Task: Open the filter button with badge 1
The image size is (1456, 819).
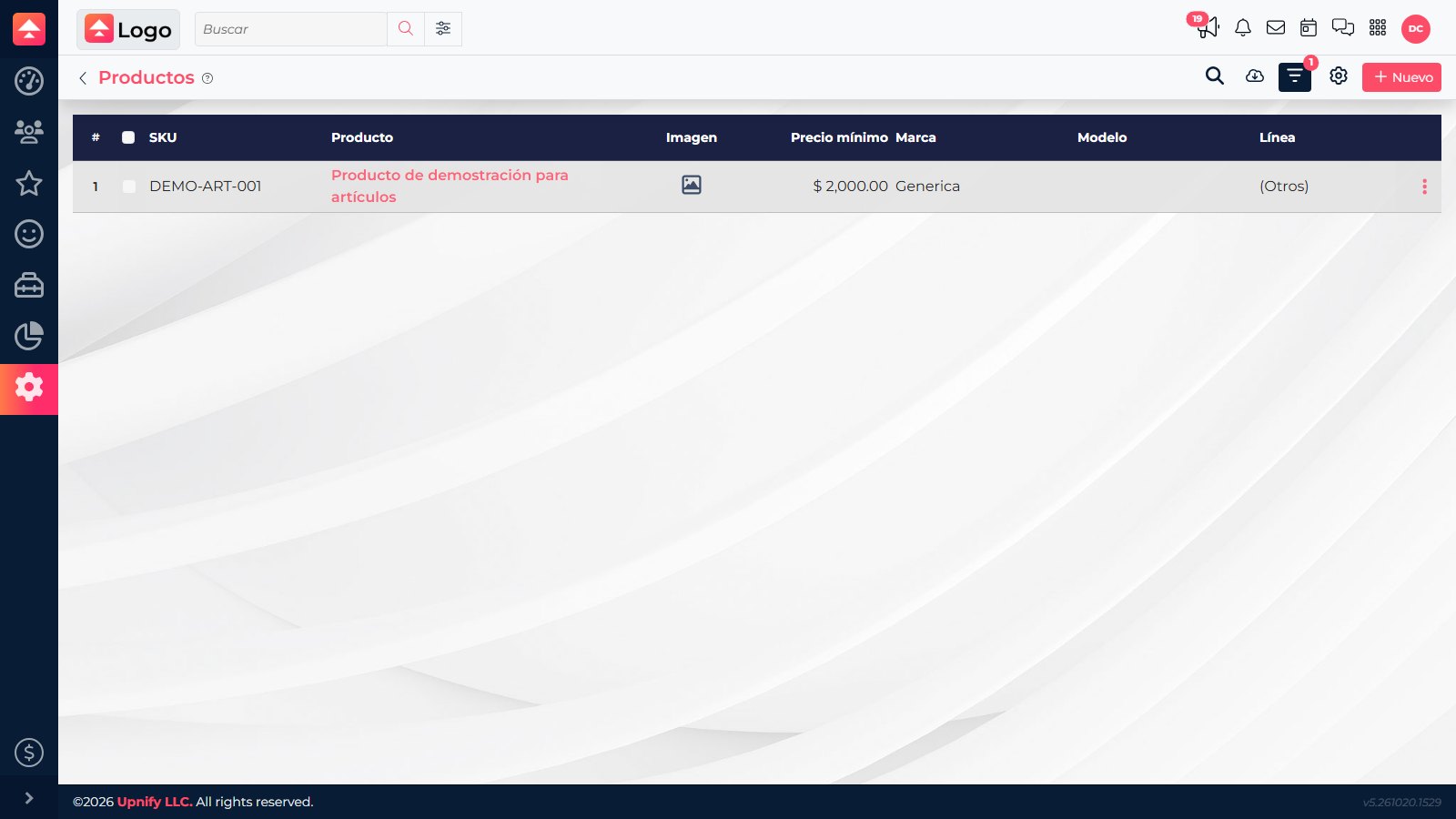Action: click(x=1295, y=77)
